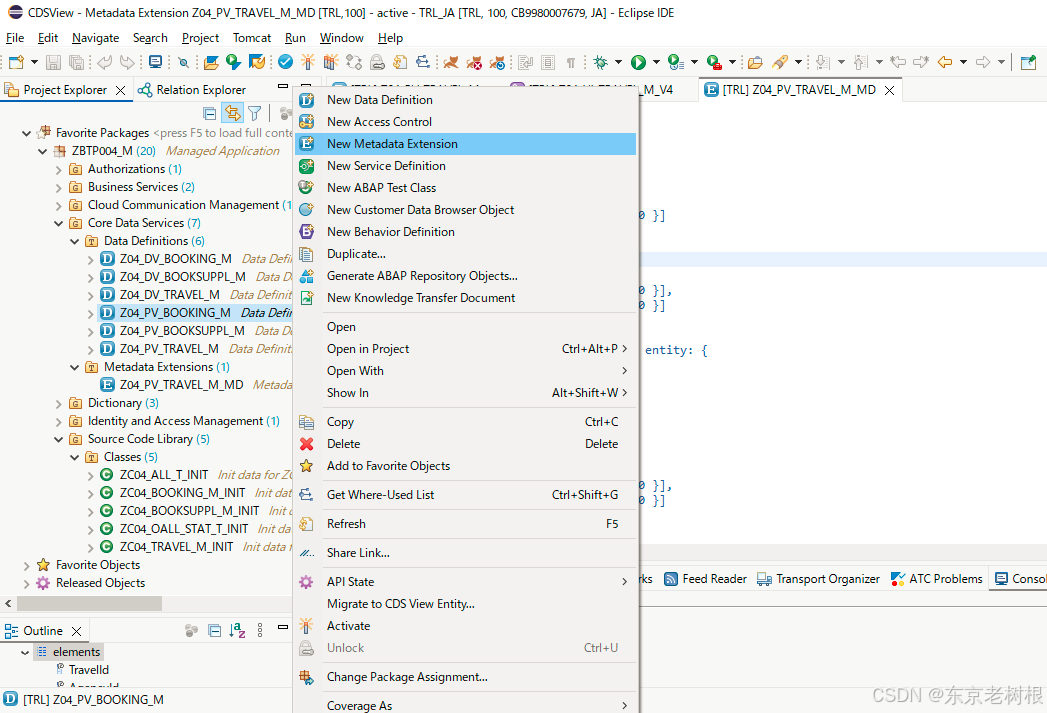Click Change Package Assignment menu entry
This screenshot has height=713, width=1047.
click(465, 677)
